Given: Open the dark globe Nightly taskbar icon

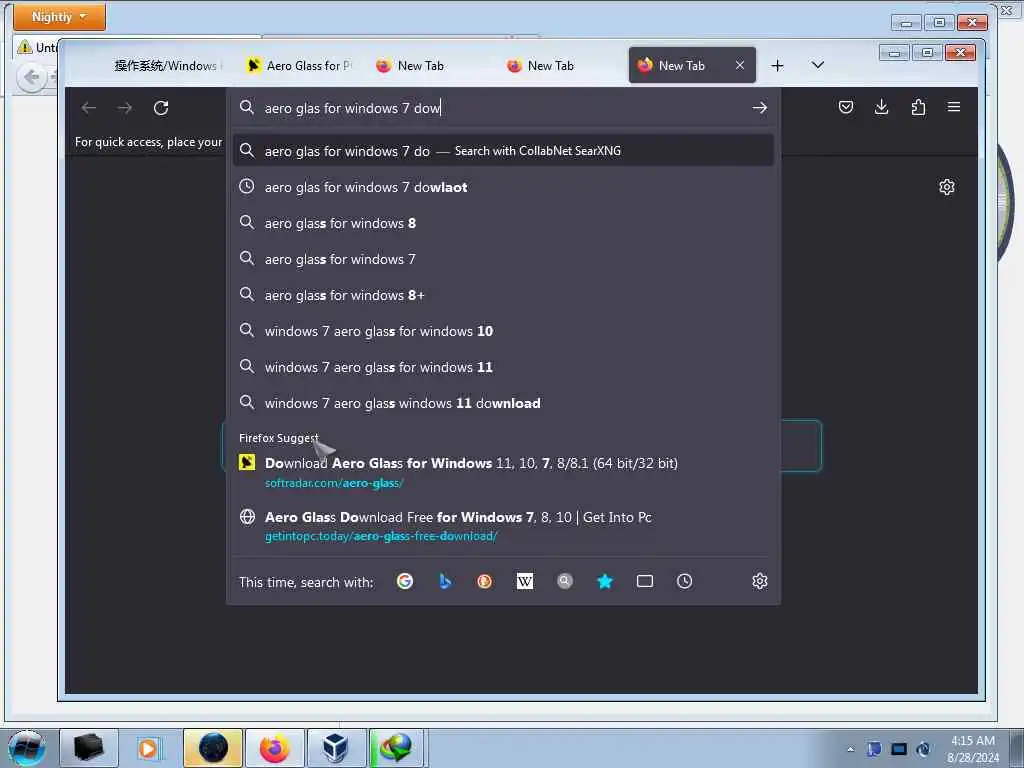Looking at the screenshot, I should 213,748.
